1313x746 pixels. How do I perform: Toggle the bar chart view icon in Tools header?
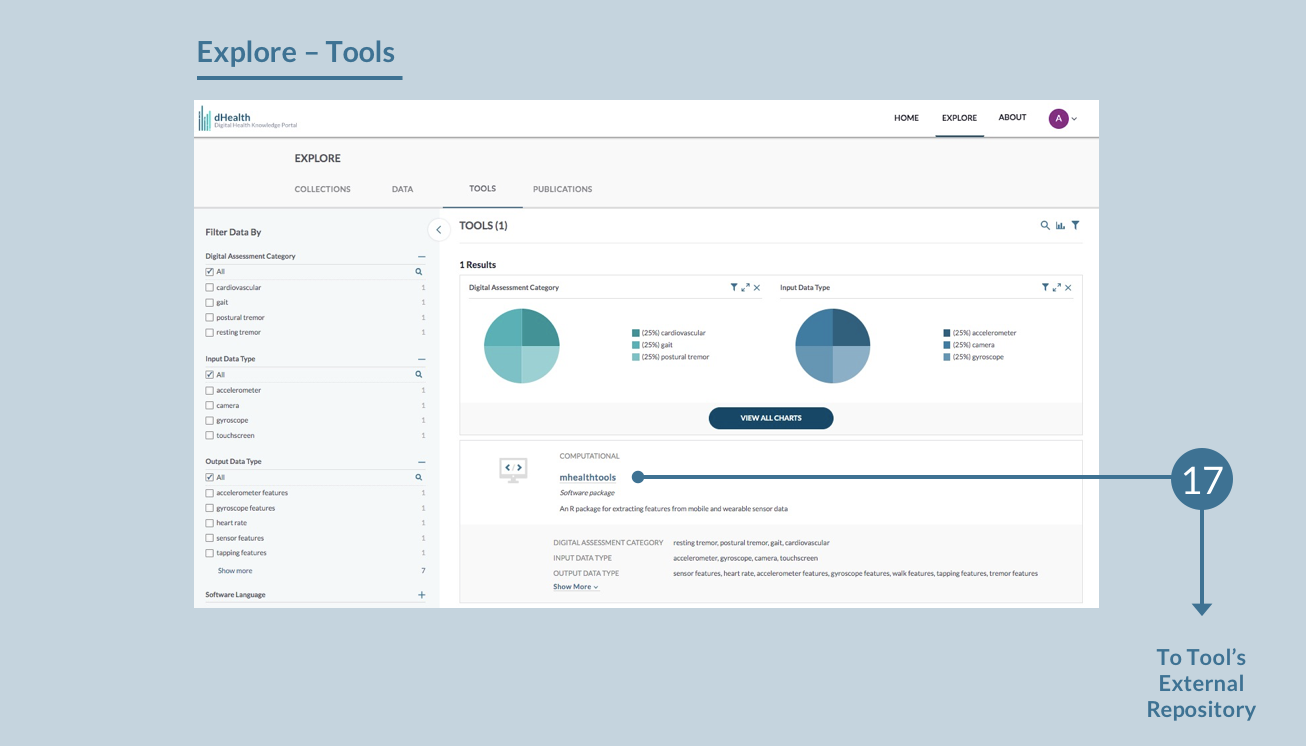tap(1060, 226)
